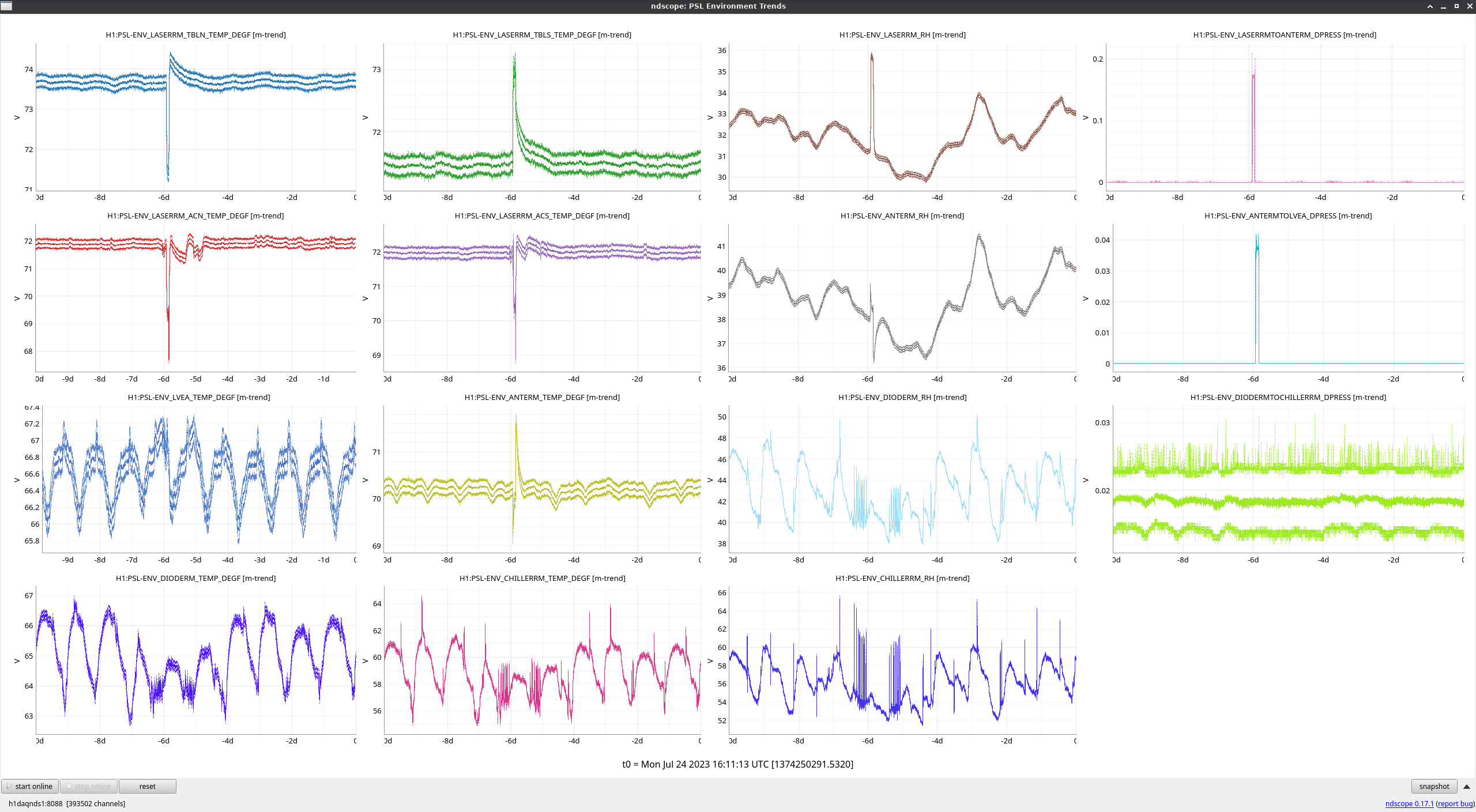Click the LASERRM_TBLN_TEMP_DEGF plot title
Screen dimensions: 1476x812
[195, 35]
